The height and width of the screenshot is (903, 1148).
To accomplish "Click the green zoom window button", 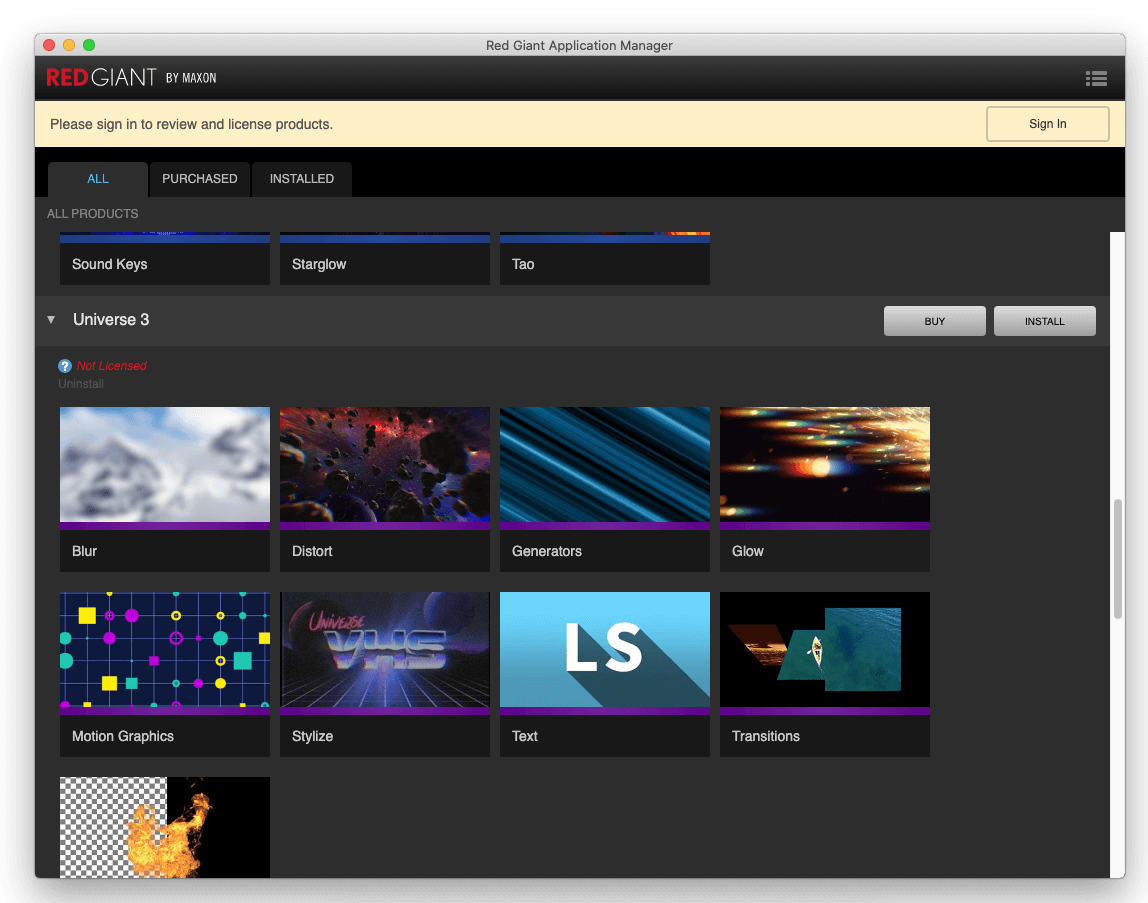I will coord(89,45).
